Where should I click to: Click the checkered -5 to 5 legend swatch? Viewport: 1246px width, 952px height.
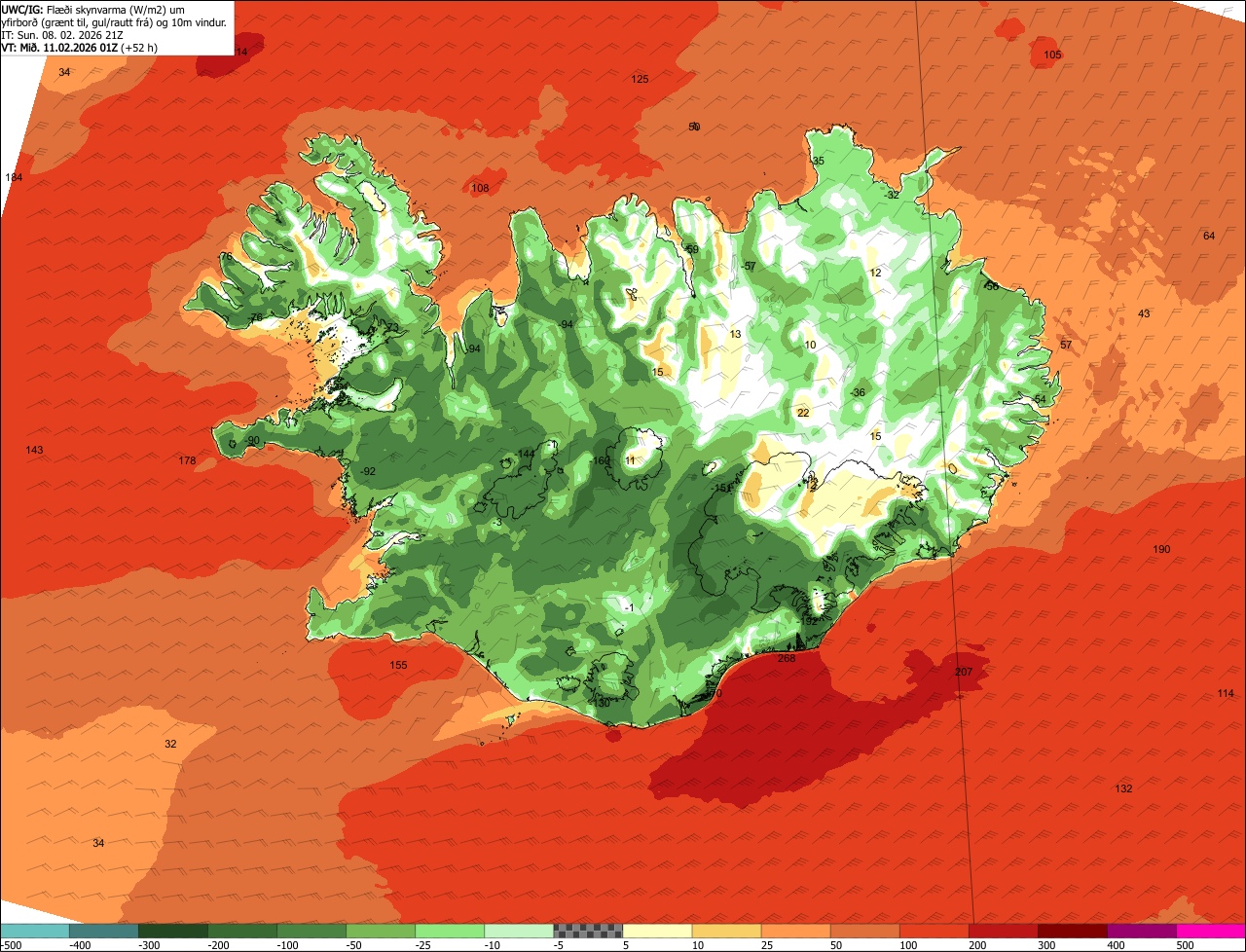click(x=588, y=931)
